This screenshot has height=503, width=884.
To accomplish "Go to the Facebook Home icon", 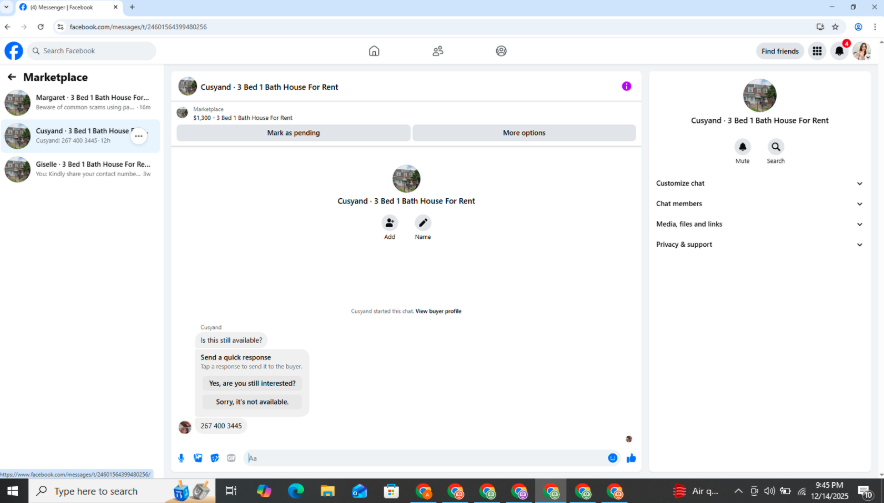I will tap(374, 51).
